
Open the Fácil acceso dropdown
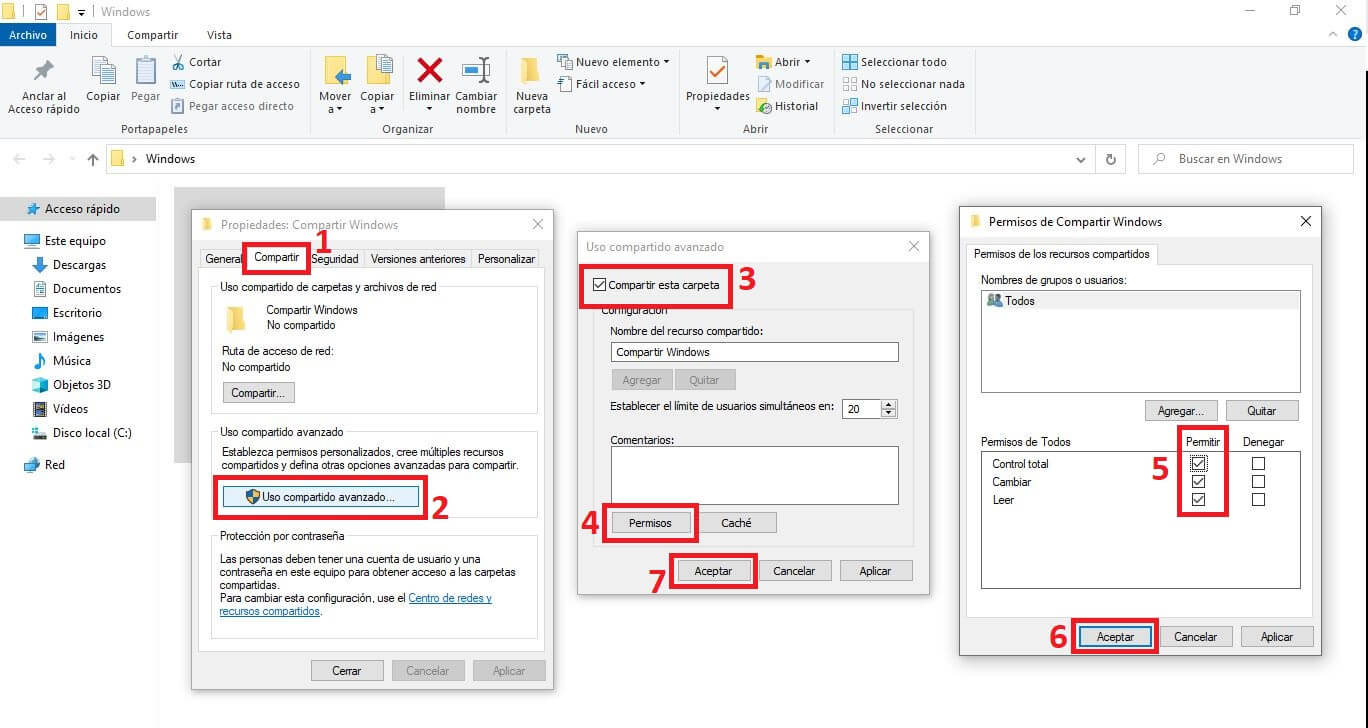602,84
